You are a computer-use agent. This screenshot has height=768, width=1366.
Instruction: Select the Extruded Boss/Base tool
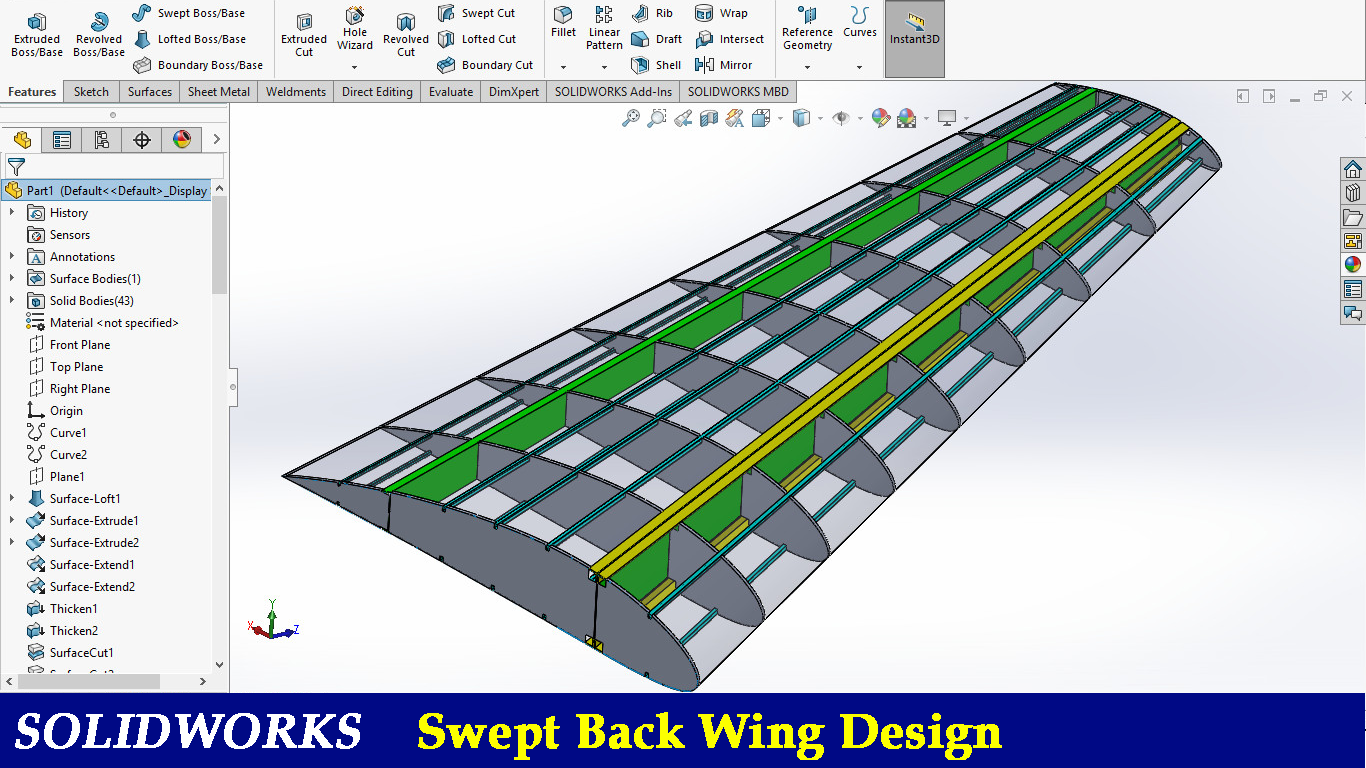[37, 34]
